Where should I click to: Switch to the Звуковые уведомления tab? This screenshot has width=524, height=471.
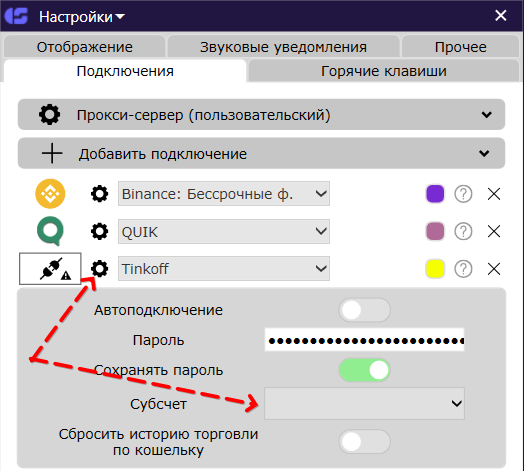283,47
